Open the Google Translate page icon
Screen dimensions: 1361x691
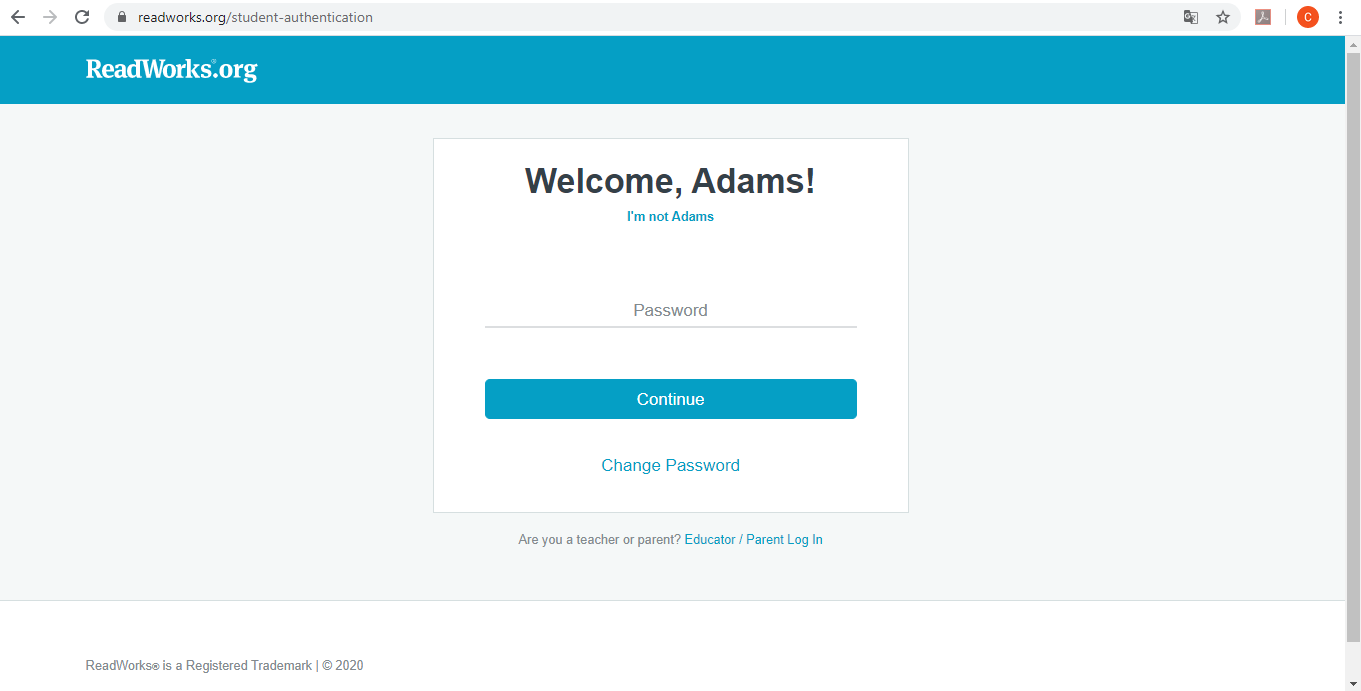(1191, 17)
